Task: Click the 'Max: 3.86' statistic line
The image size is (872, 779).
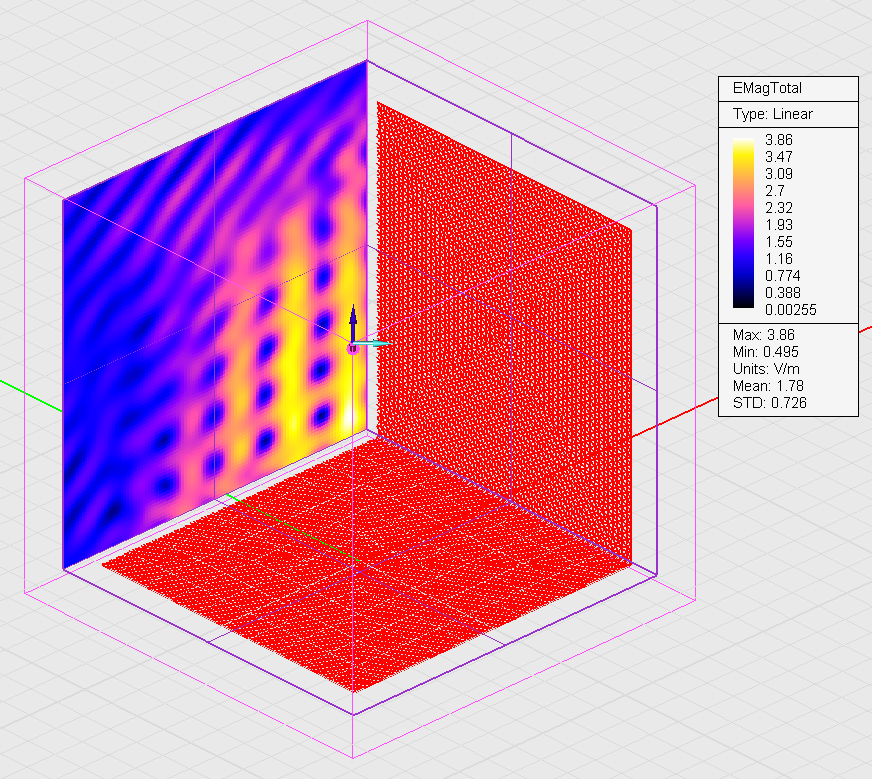Action: pos(764,335)
